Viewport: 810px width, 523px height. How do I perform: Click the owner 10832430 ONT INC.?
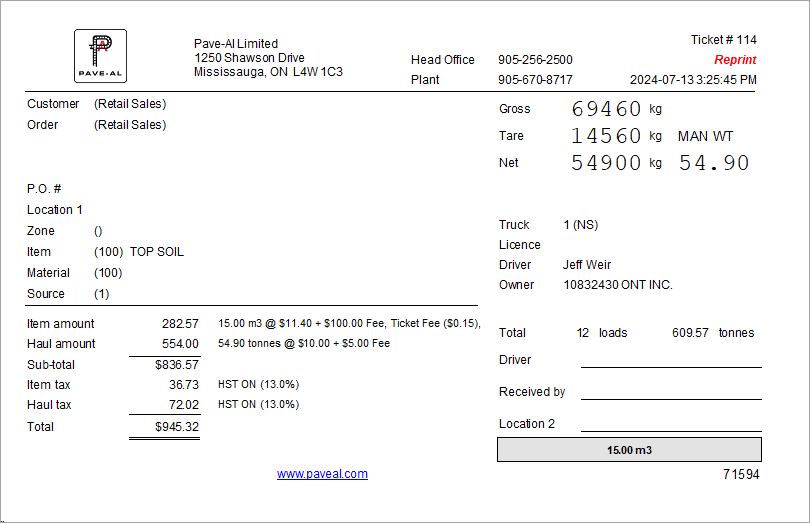pos(617,285)
